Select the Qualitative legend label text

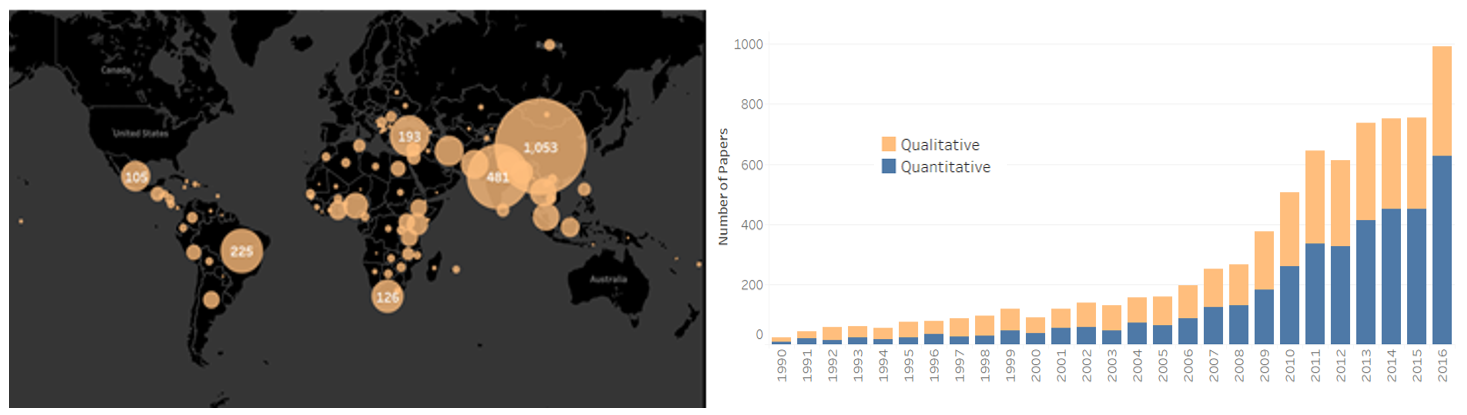coord(940,145)
